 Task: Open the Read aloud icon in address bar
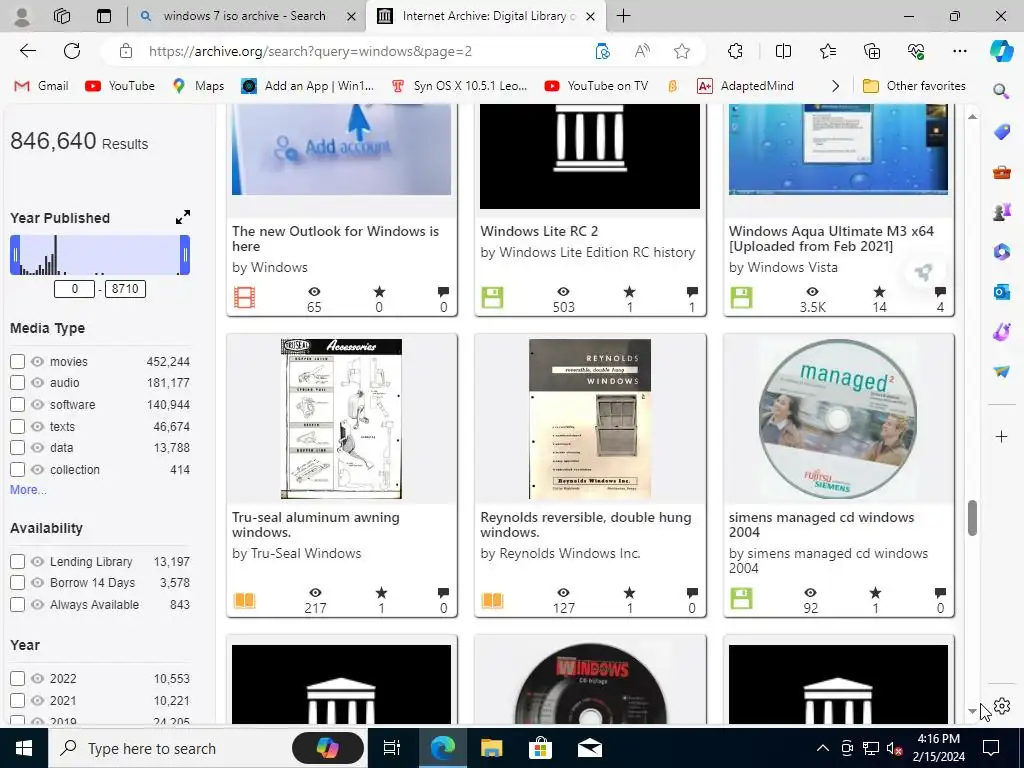tap(642, 51)
